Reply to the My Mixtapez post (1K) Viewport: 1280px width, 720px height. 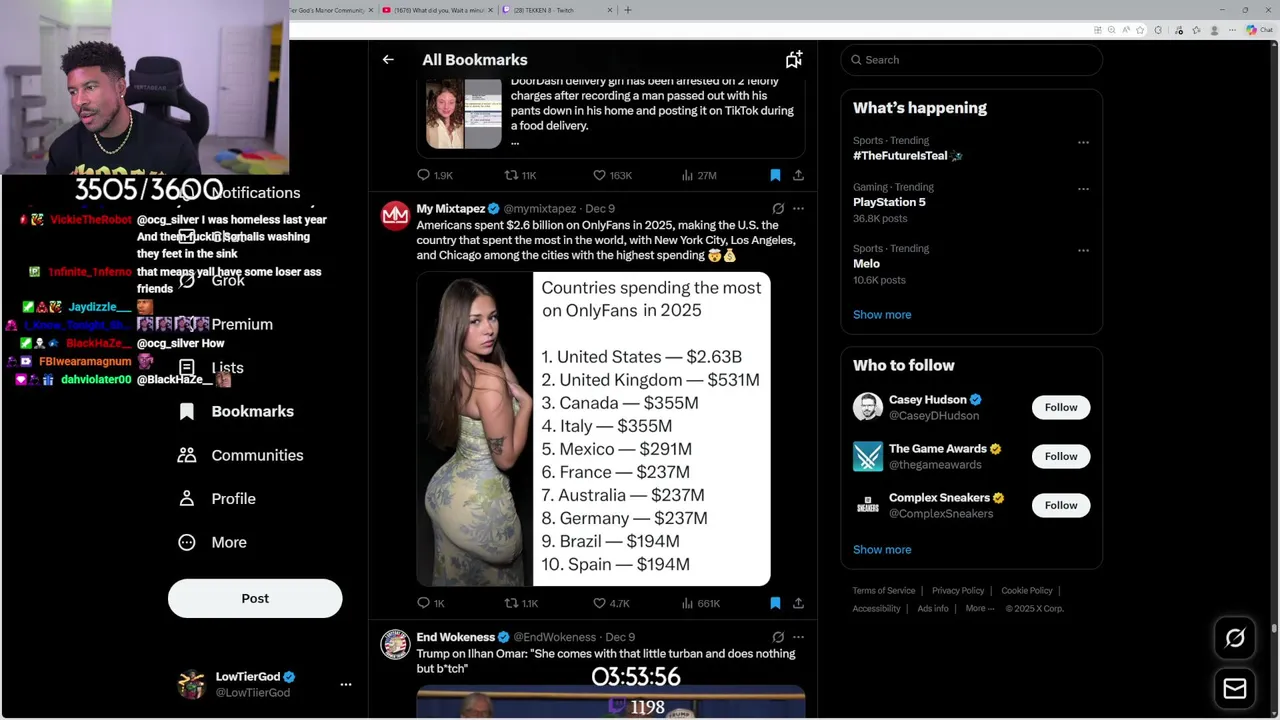pos(431,603)
